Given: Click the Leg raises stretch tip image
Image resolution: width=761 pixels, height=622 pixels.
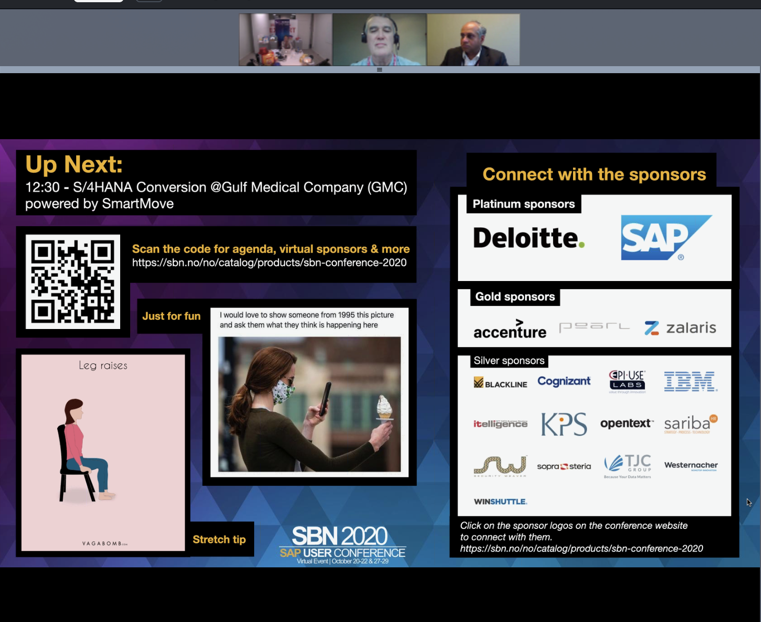Looking at the screenshot, I should click(x=103, y=453).
